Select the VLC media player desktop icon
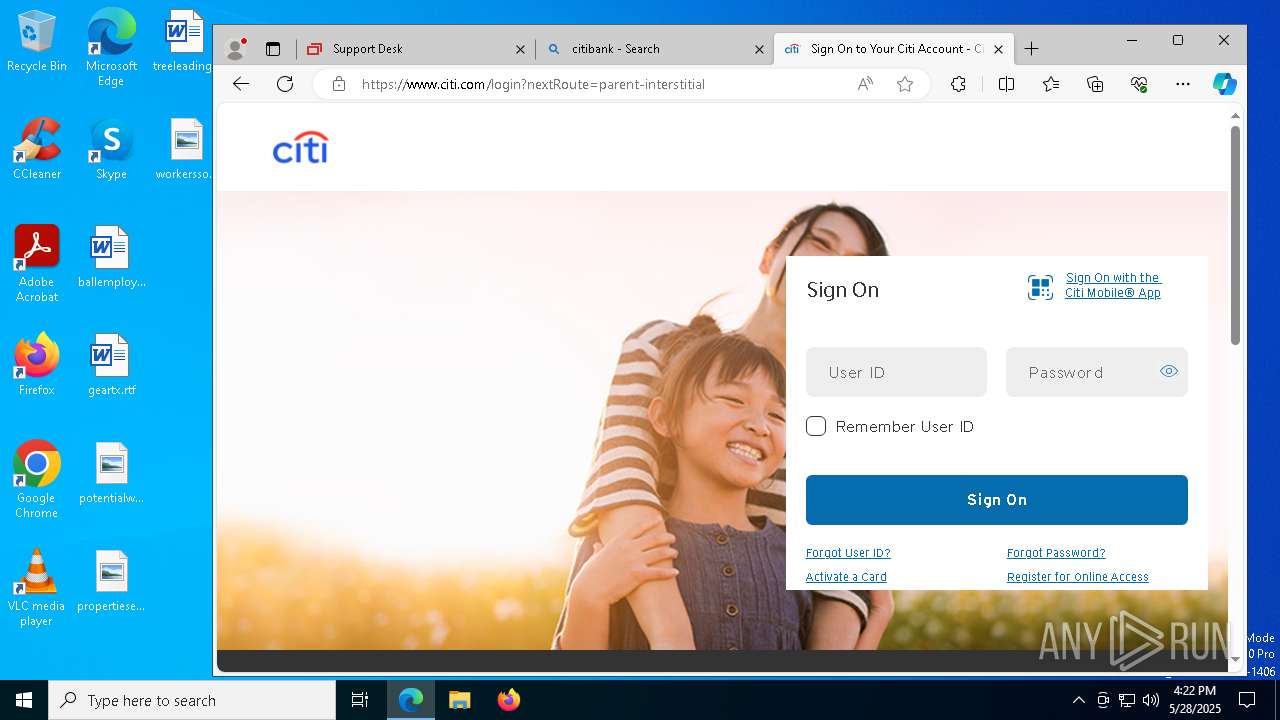The image size is (1280, 720). [37, 588]
